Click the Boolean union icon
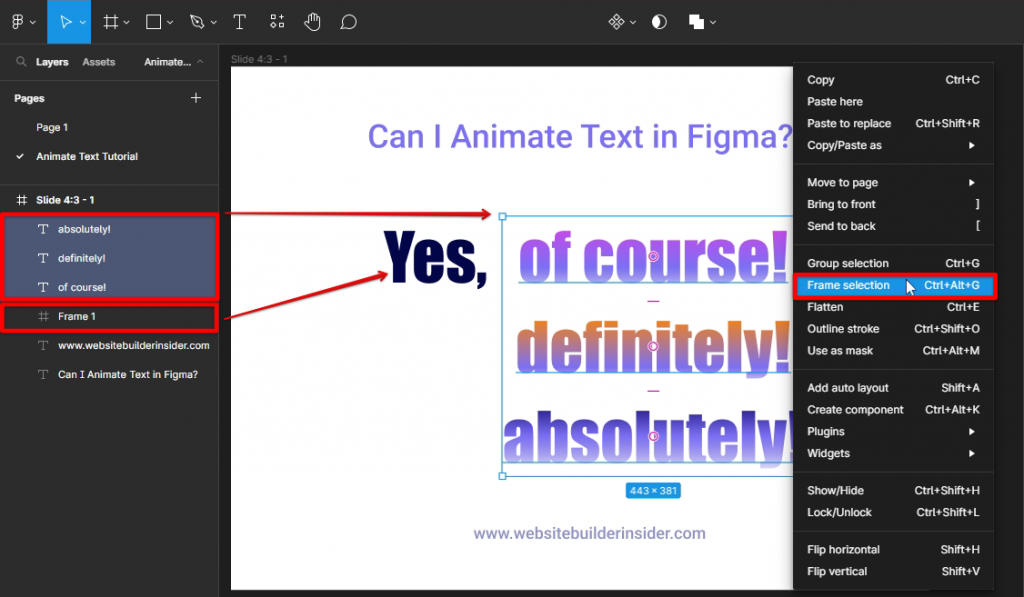1024x597 pixels. point(696,22)
